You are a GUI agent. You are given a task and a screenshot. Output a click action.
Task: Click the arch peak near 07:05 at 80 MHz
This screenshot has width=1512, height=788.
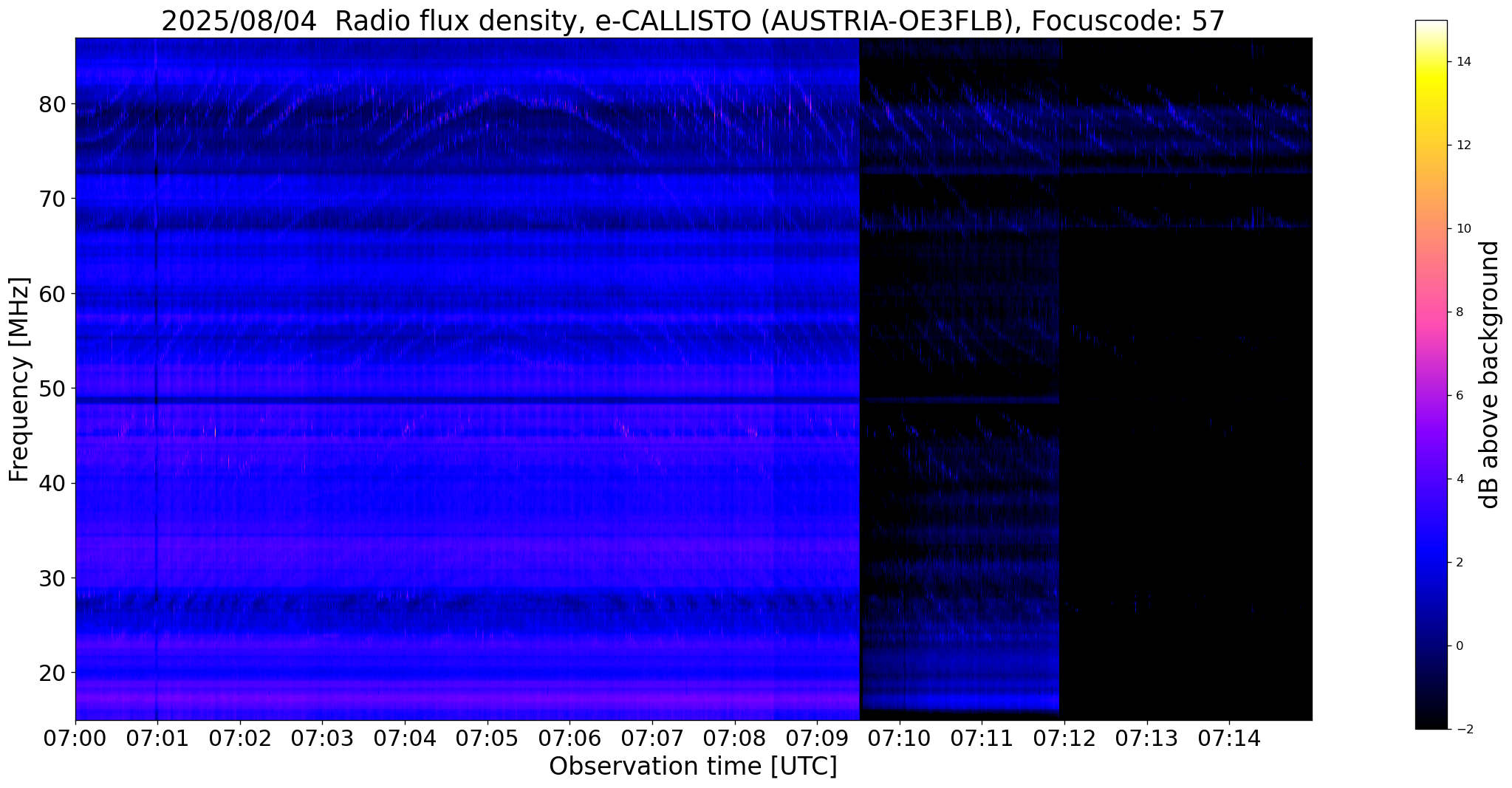pos(504,92)
